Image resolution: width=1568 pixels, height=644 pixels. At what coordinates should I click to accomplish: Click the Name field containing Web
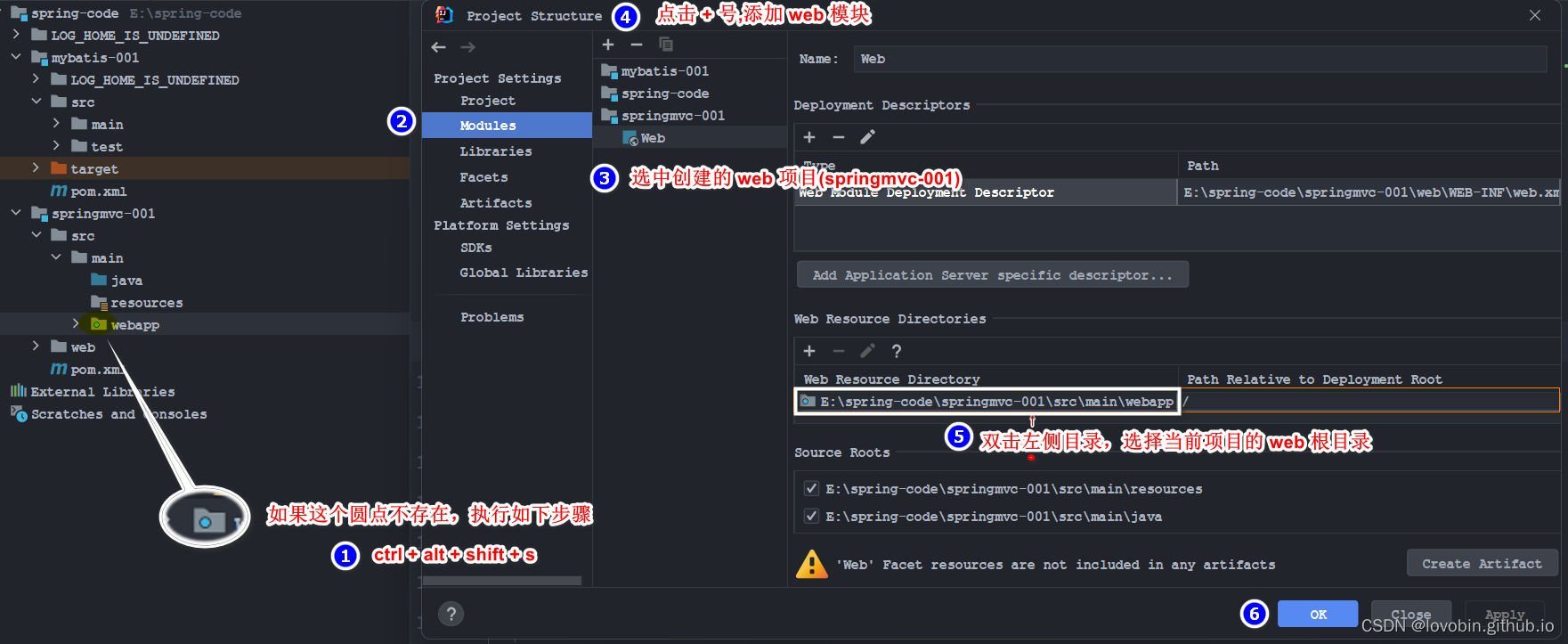1200,59
